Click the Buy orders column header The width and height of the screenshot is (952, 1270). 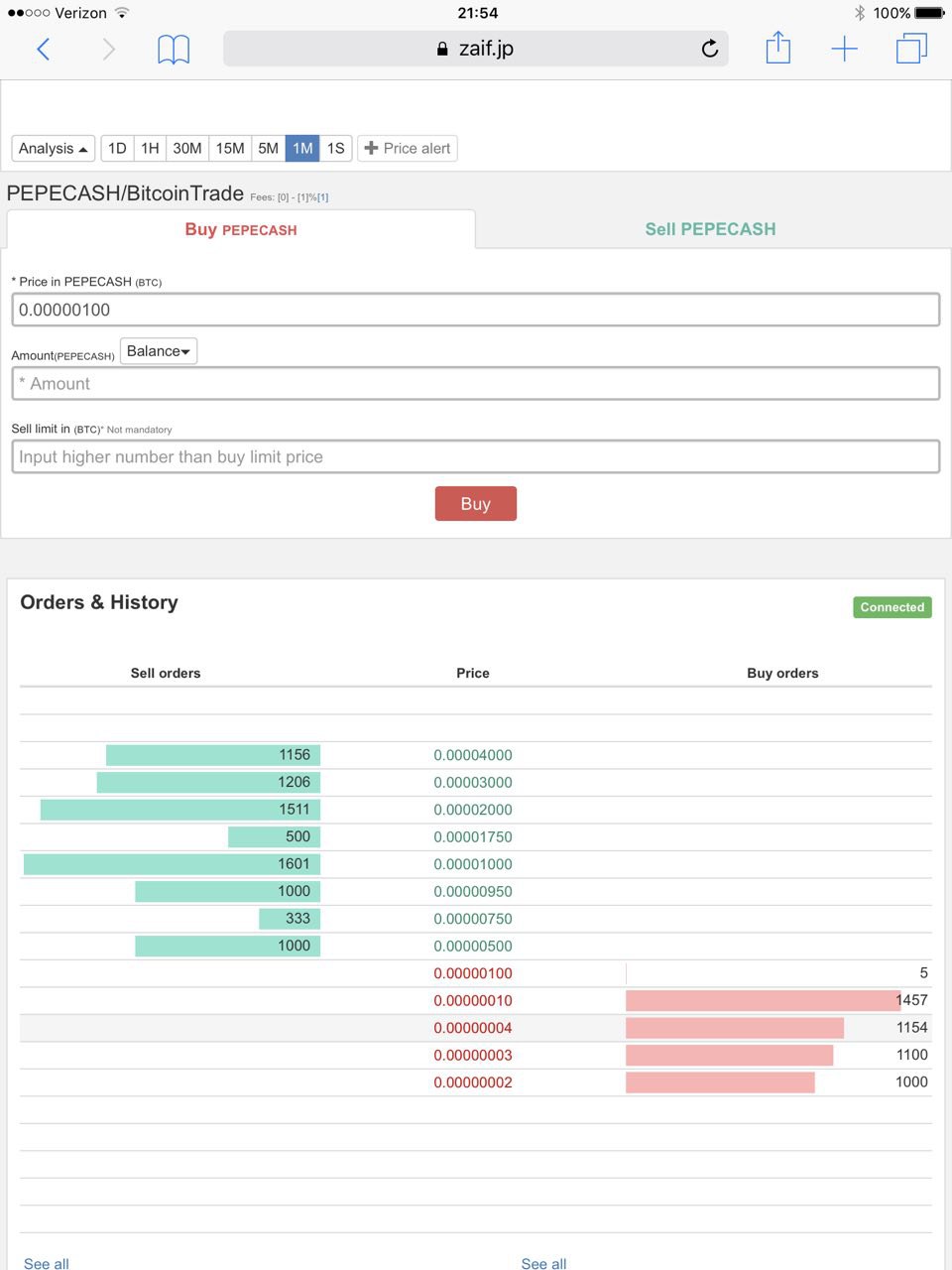point(782,673)
